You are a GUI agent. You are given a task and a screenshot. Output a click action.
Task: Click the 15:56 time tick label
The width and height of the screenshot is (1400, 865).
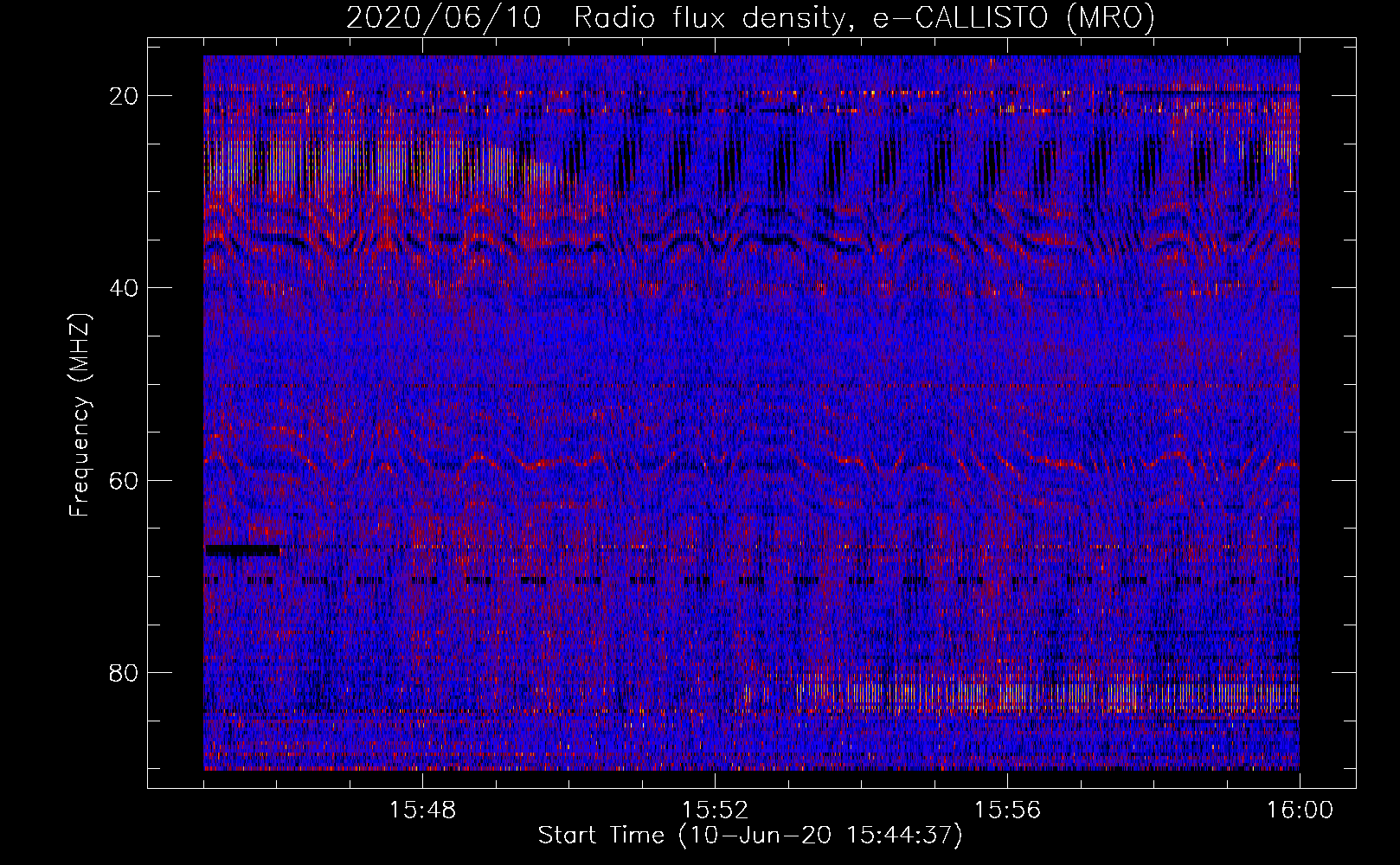point(1007,811)
